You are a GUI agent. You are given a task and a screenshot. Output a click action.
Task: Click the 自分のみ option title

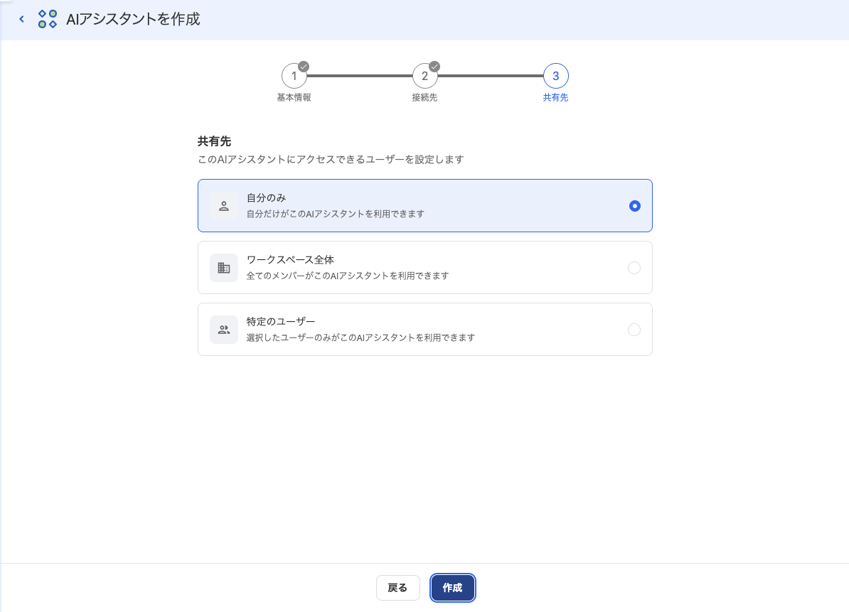[x=266, y=198]
